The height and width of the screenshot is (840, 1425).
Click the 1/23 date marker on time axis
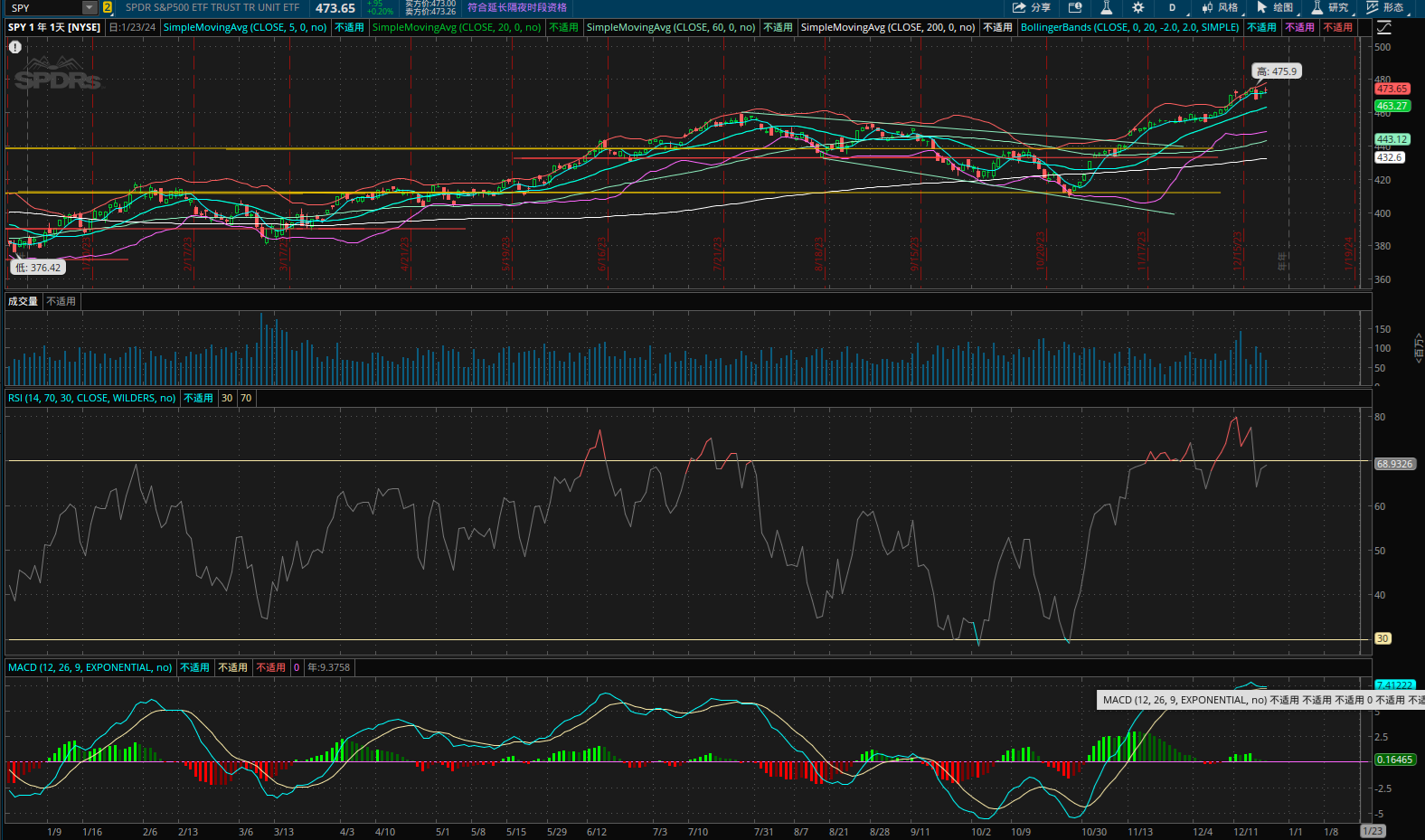point(1372,831)
